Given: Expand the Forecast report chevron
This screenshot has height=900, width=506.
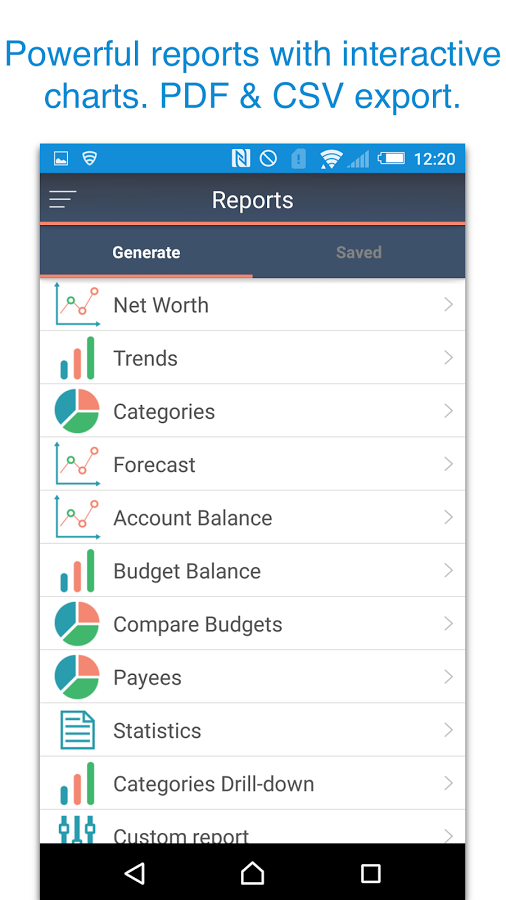Looking at the screenshot, I should (x=449, y=464).
